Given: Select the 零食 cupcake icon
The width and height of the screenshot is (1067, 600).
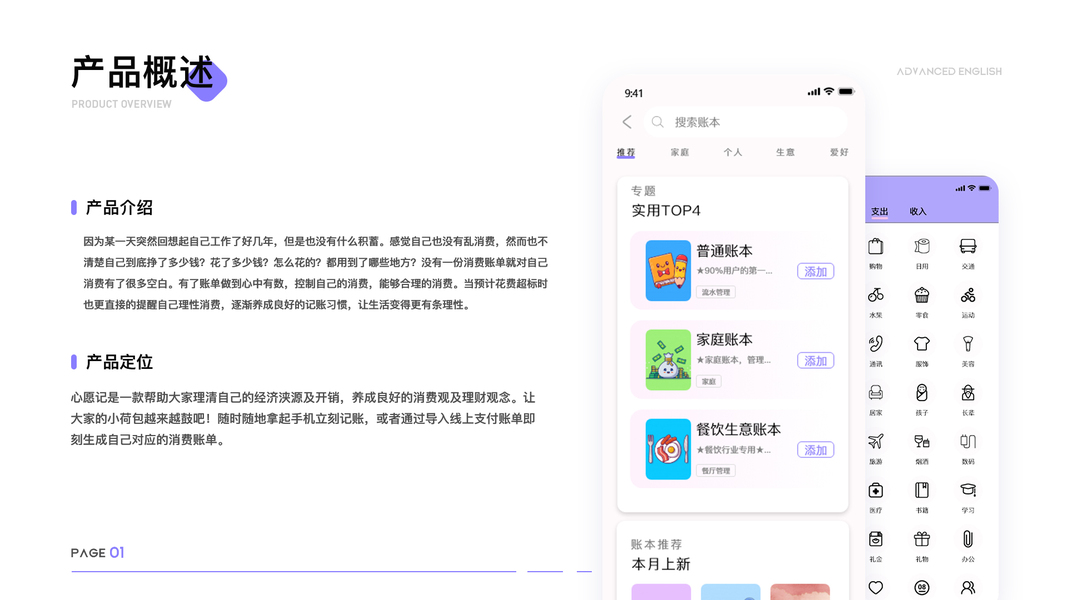Looking at the screenshot, I should [x=922, y=295].
